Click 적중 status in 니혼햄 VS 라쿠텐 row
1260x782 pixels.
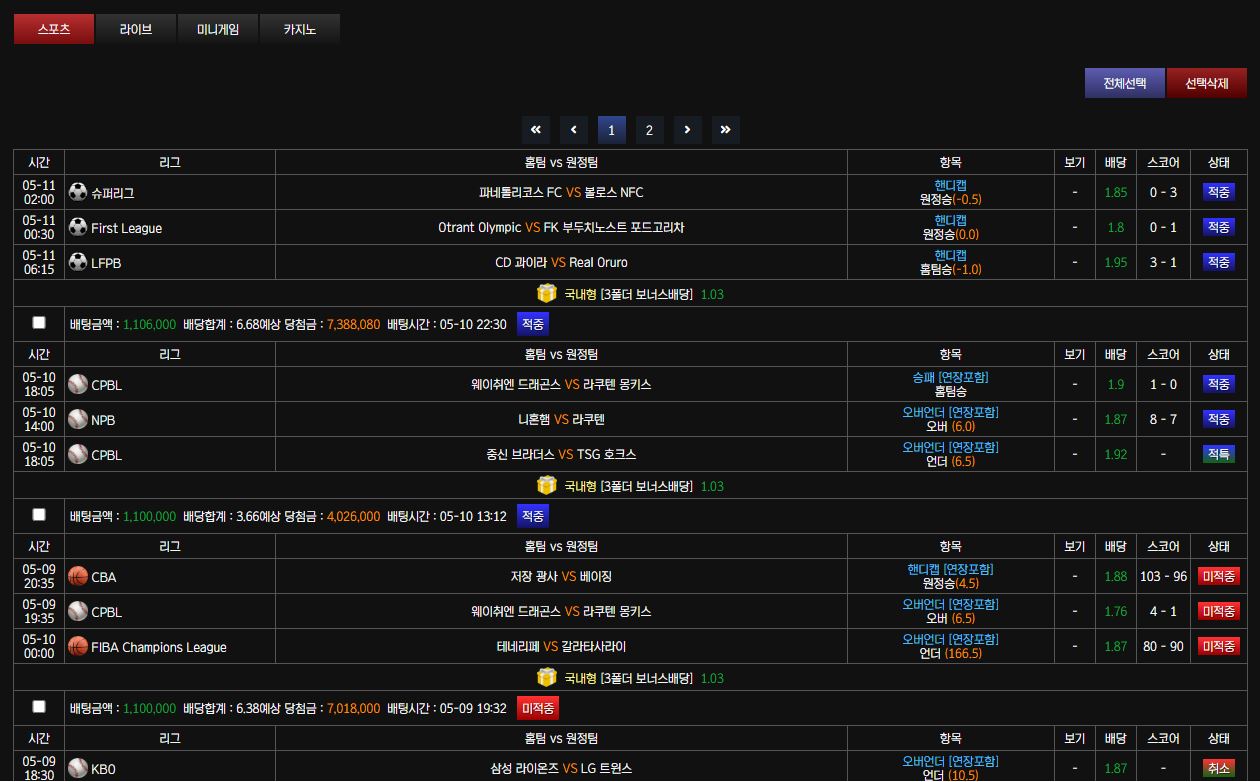[x=1218, y=419]
